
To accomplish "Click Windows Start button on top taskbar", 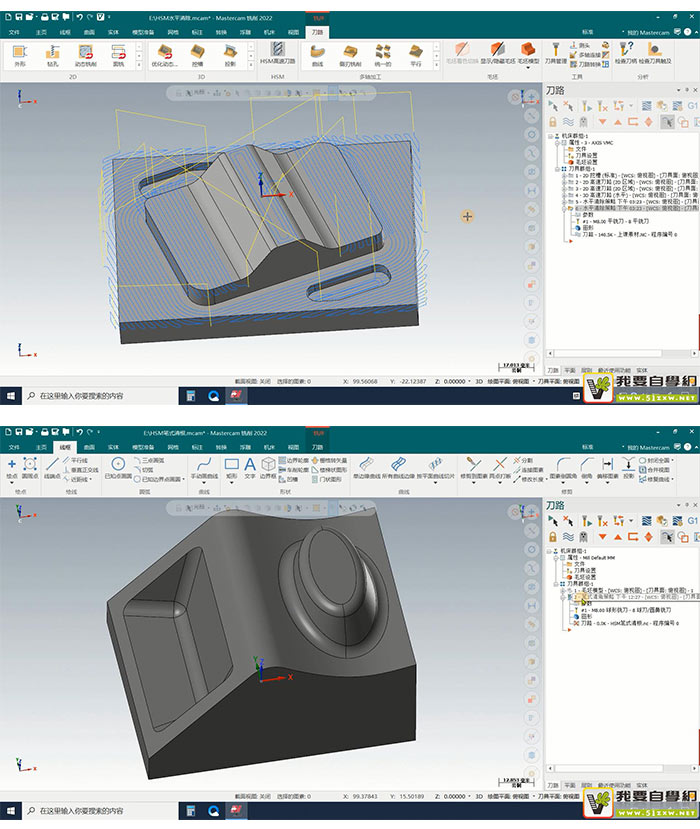I will pyautogui.click(x=11, y=395).
